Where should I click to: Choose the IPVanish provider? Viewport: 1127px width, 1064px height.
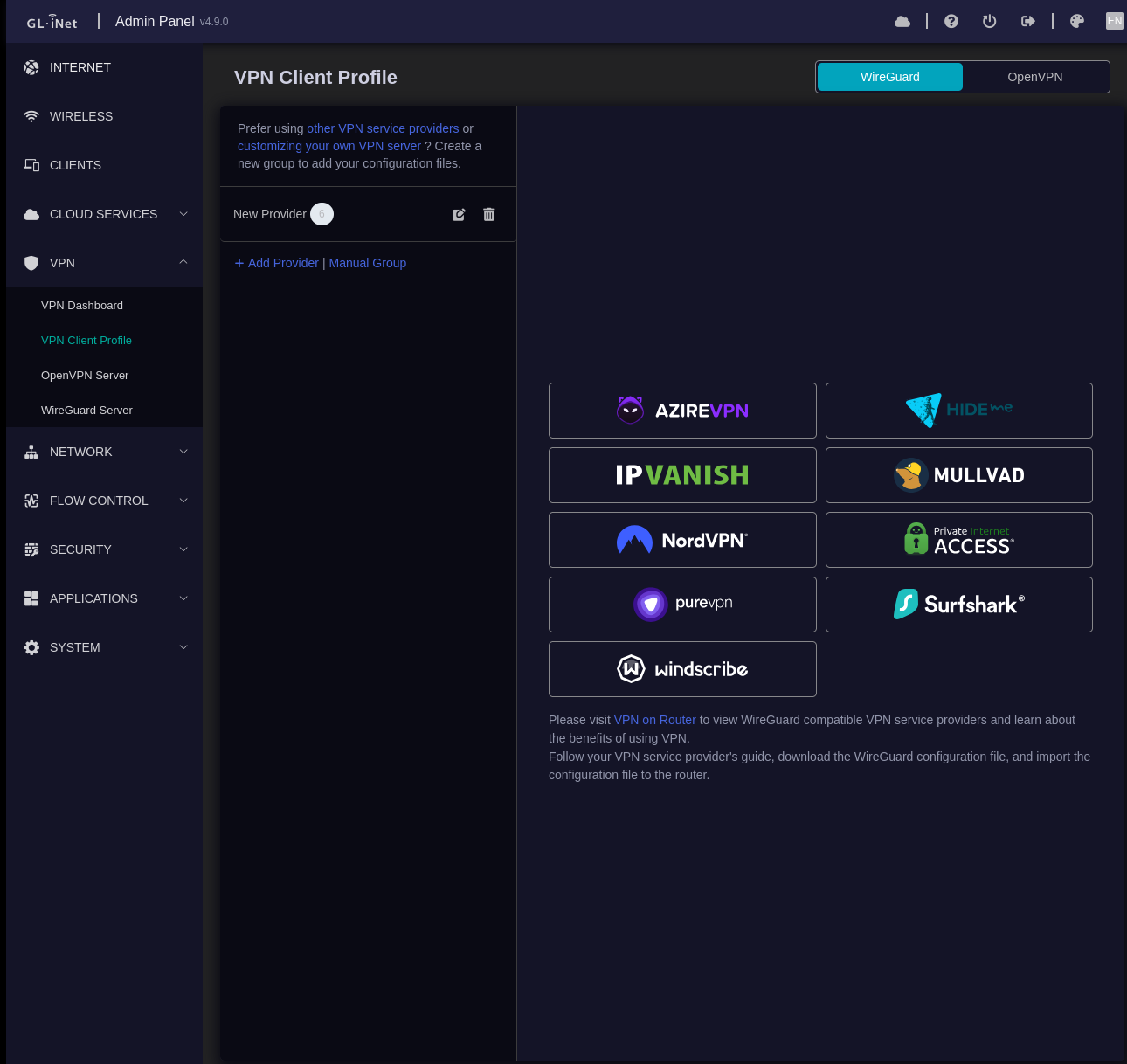[682, 475]
